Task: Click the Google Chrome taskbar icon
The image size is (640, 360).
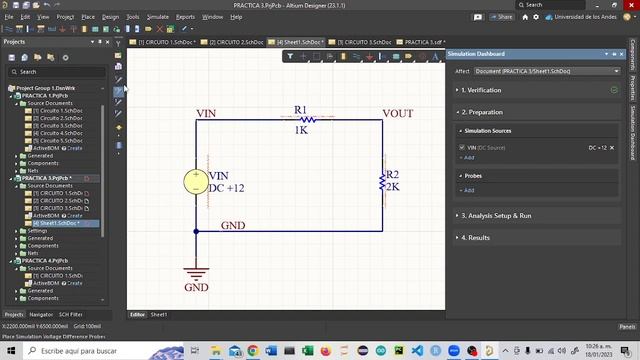Action: point(253,351)
